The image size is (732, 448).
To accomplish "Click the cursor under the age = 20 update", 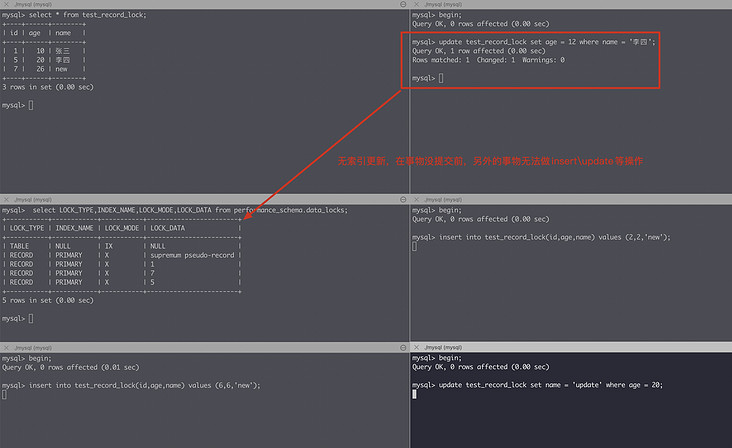I will [414, 394].
